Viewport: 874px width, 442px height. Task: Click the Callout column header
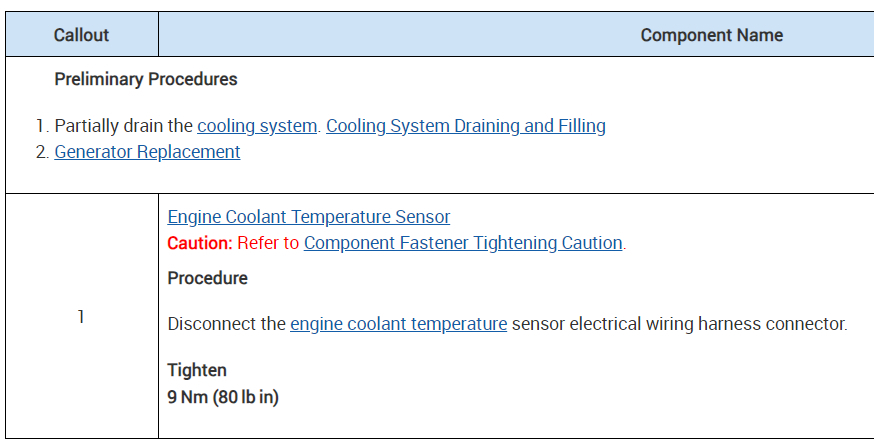click(x=81, y=35)
